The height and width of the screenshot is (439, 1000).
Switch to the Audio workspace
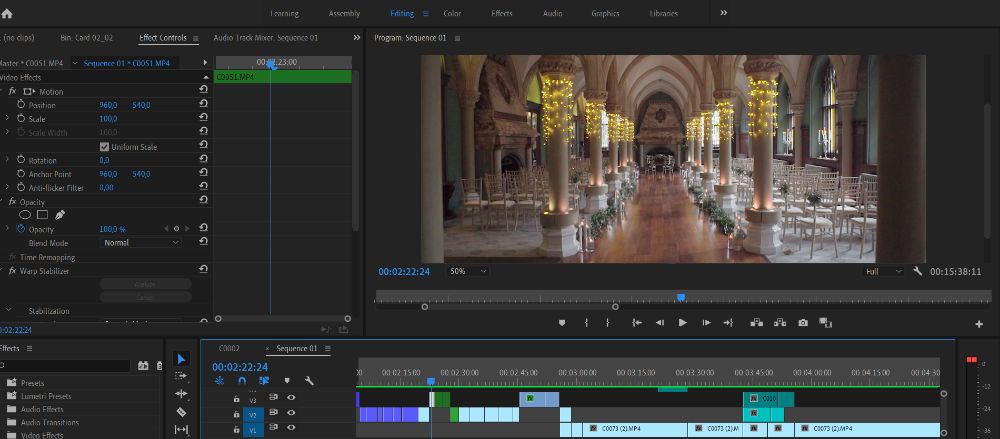(x=552, y=13)
